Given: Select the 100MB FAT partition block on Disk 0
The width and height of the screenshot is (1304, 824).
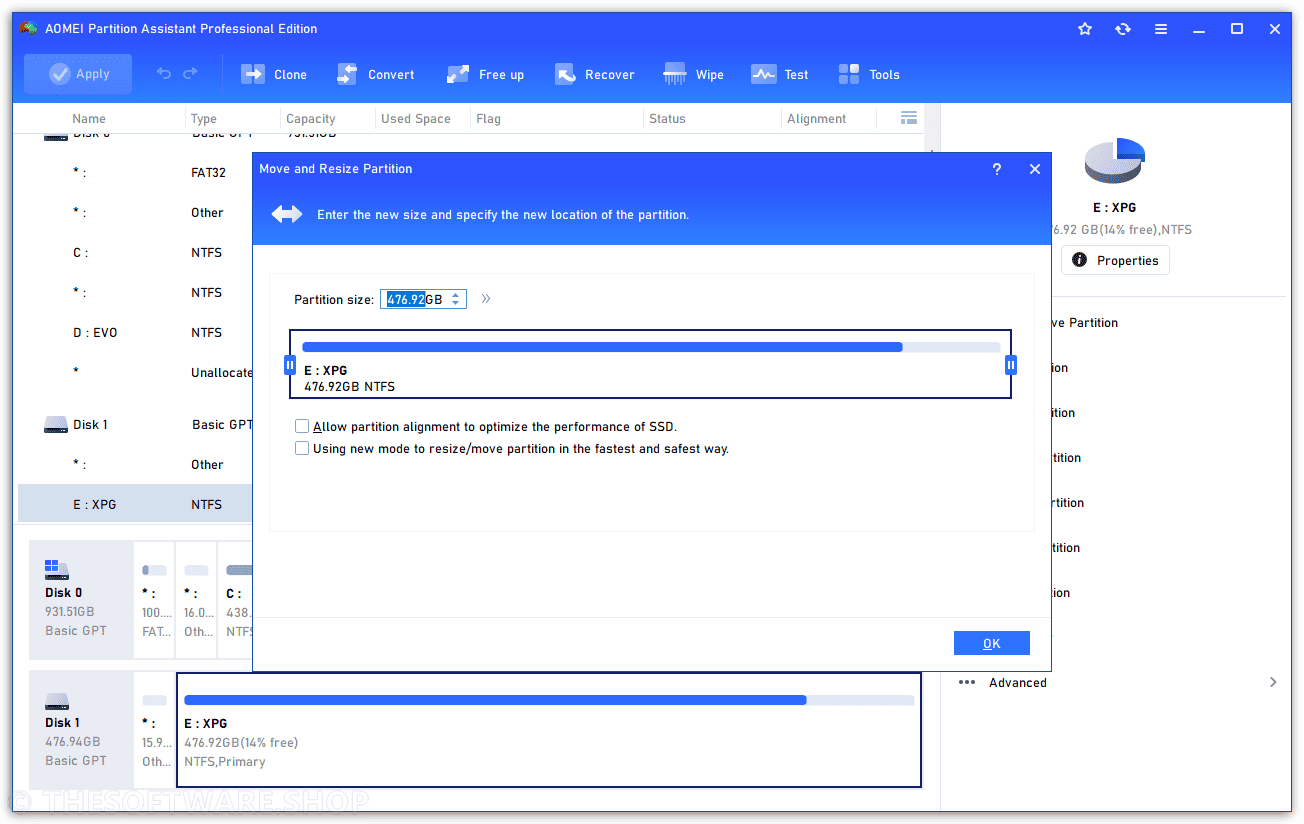Looking at the screenshot, I should [x=154, y=600].
